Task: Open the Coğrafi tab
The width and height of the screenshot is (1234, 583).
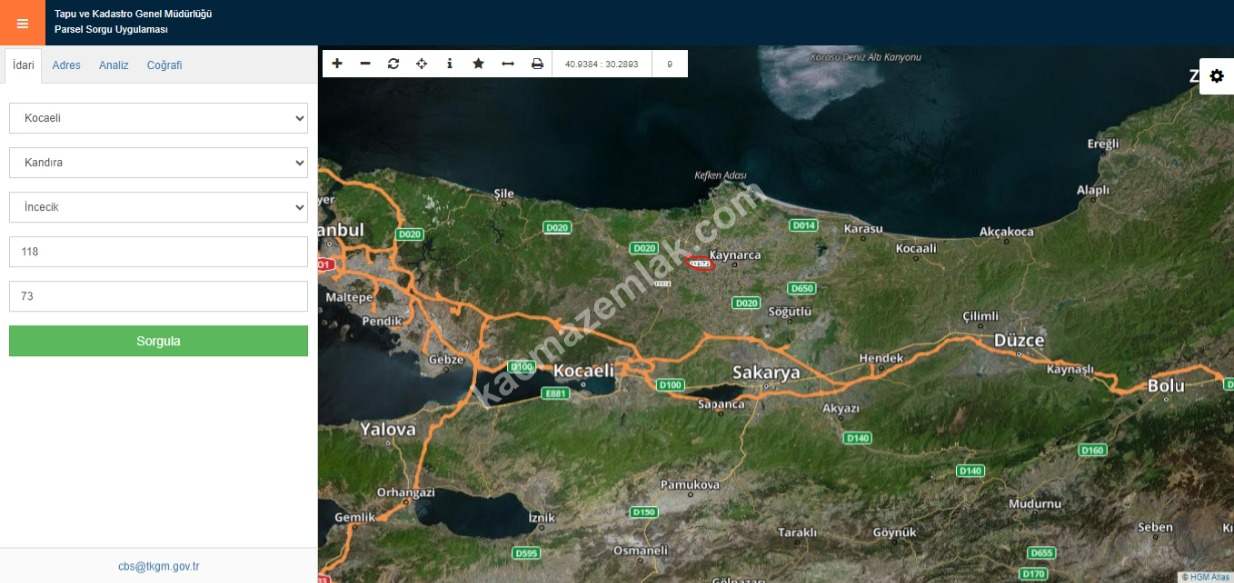Action: (x=164, y=65)
